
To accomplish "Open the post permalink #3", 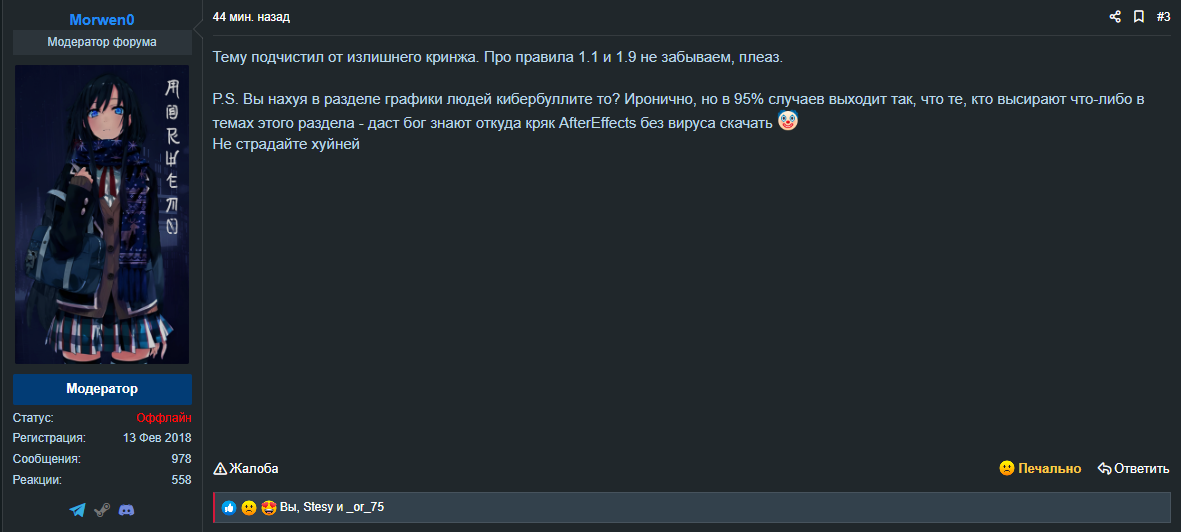I will 1163,17.
